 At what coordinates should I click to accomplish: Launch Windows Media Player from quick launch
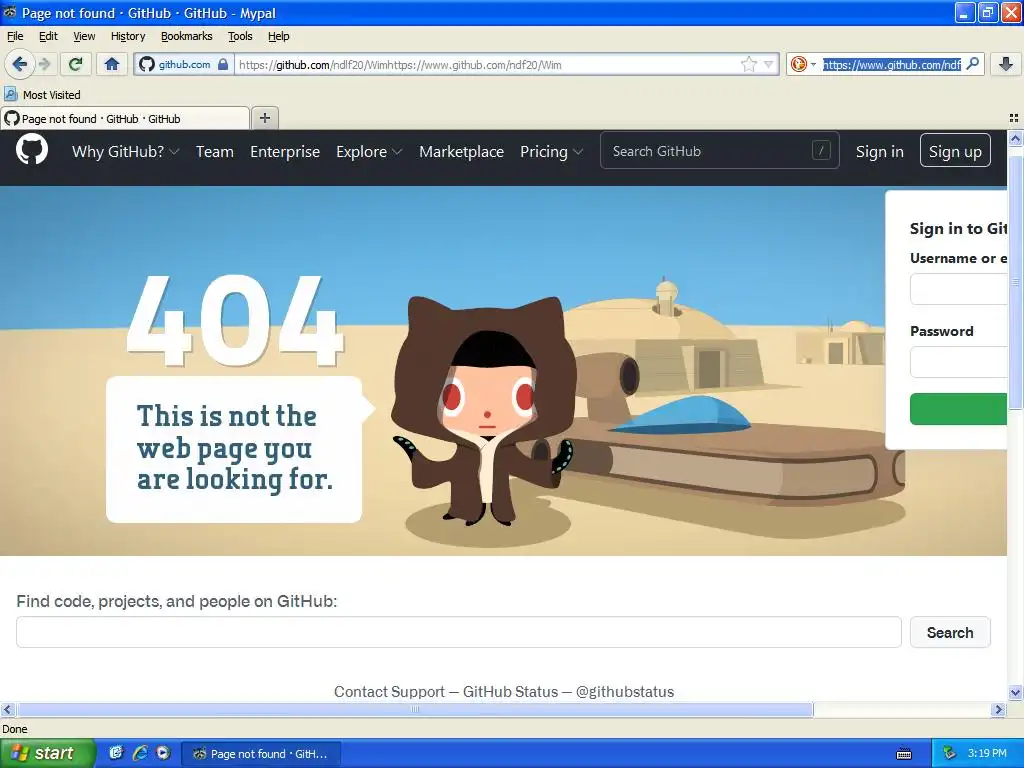163,753
